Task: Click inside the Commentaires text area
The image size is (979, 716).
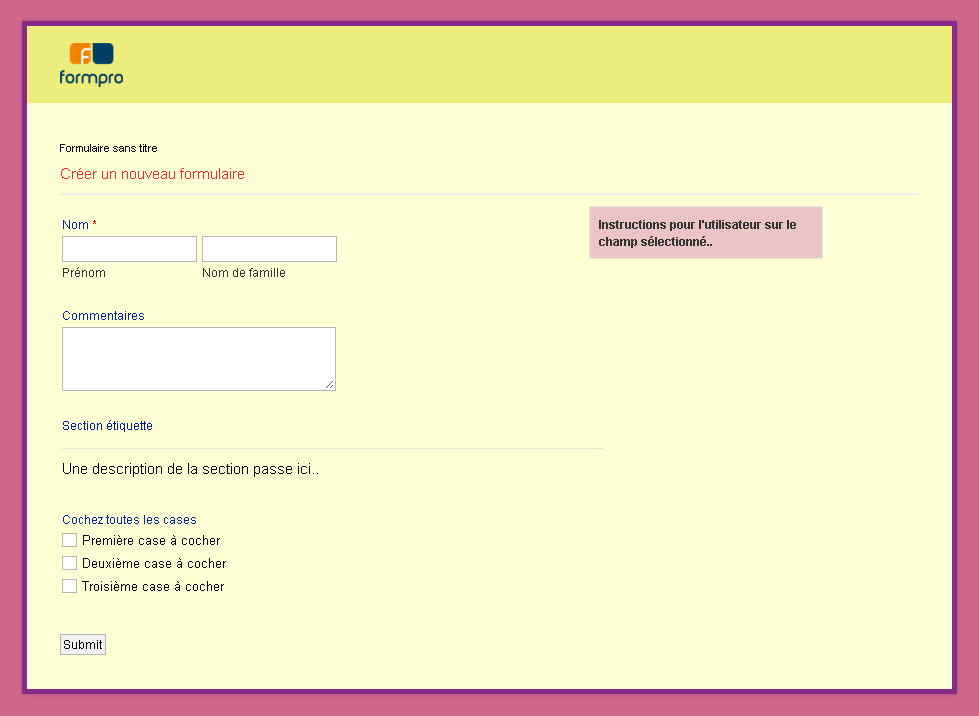Action: click(198, 358)
